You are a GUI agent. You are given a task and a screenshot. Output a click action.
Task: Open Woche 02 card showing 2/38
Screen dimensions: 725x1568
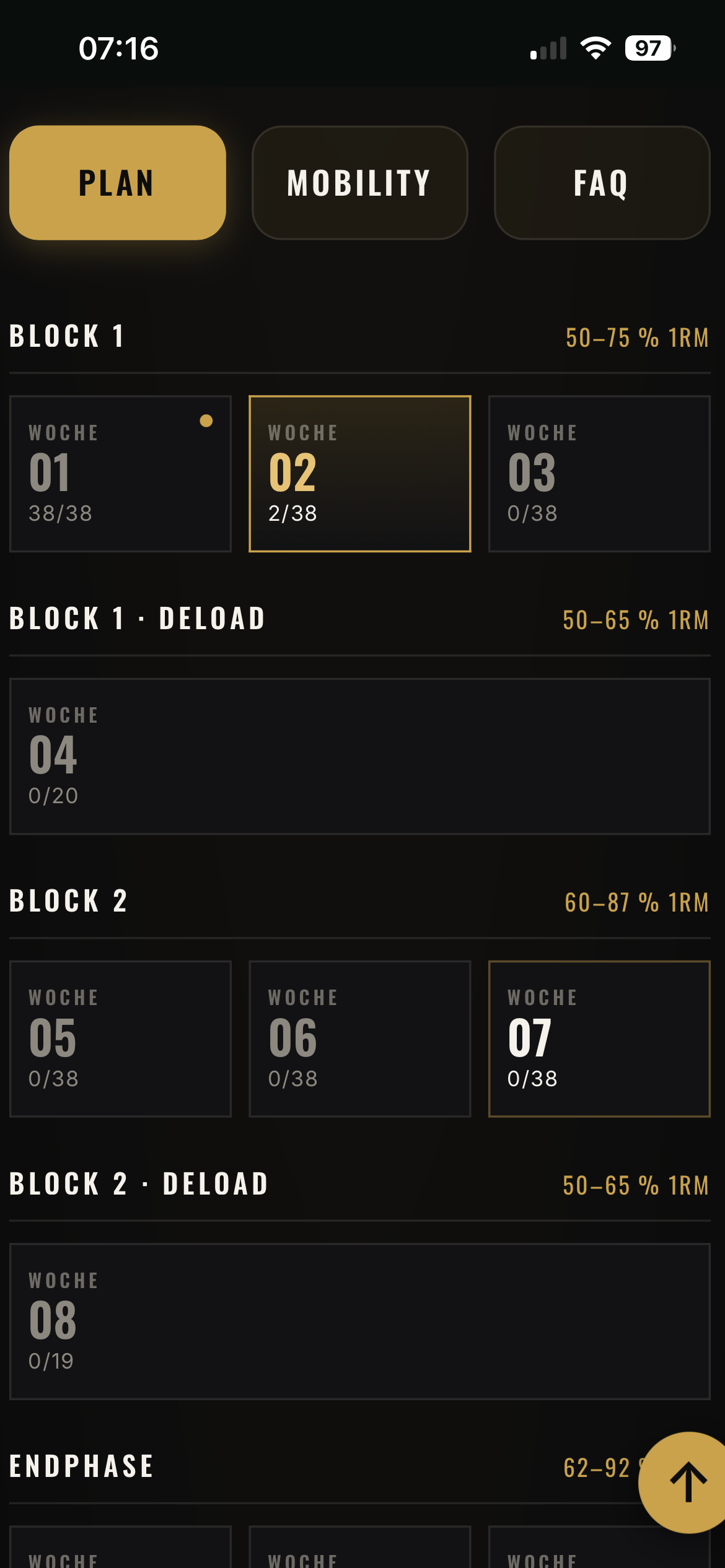(359, 474)
